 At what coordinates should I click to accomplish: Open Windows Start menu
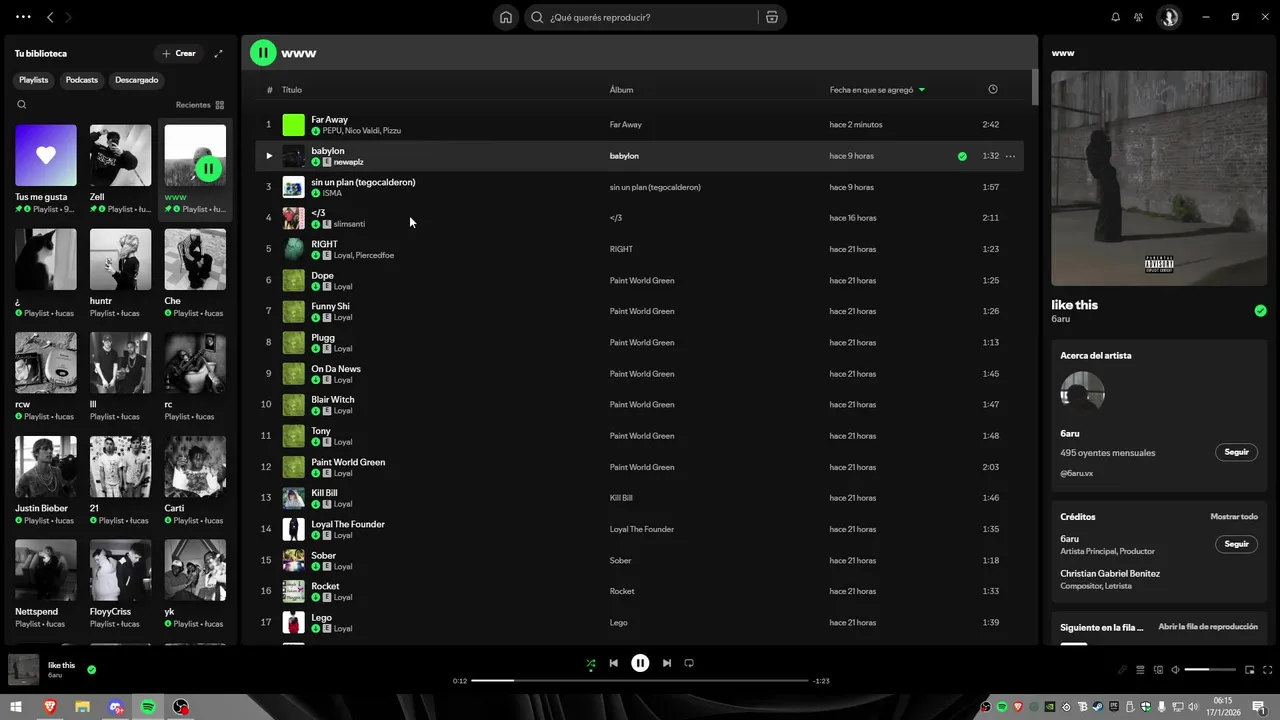click(x=16, y=707)
